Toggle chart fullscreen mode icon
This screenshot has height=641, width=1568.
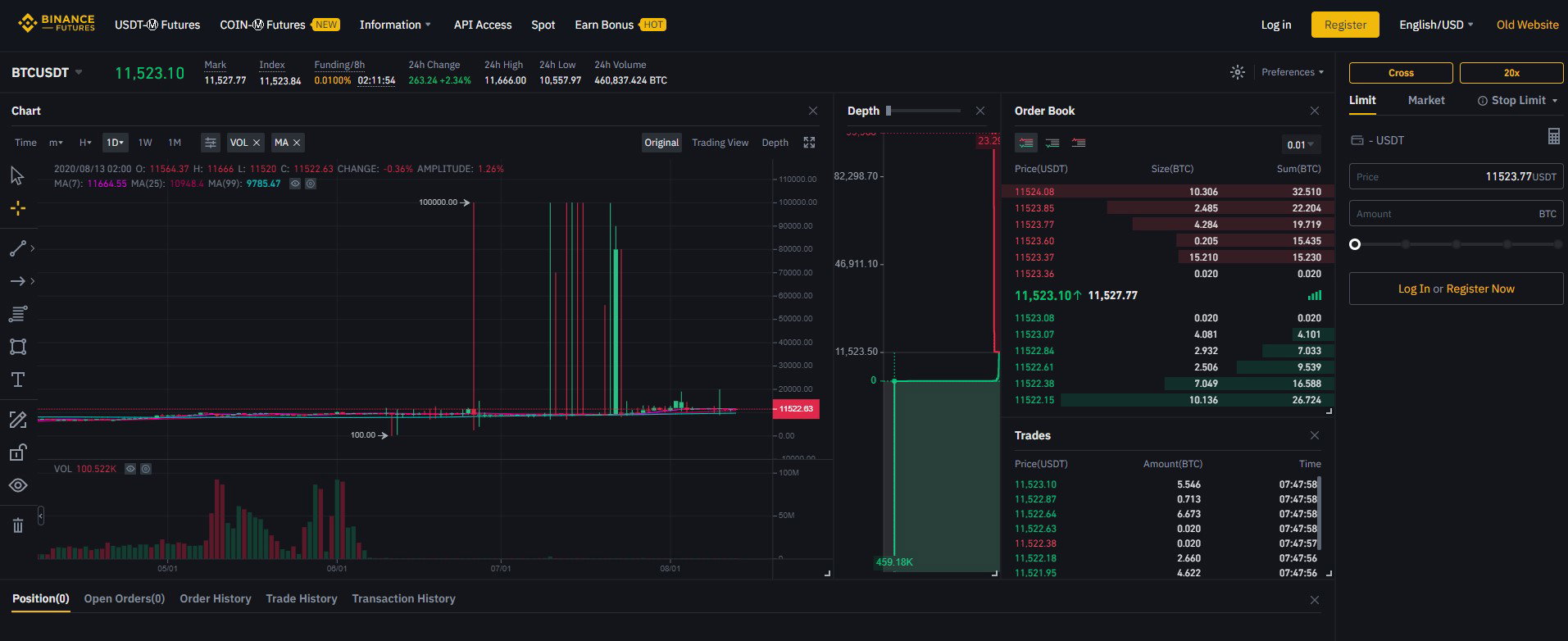tap(809, 143)
